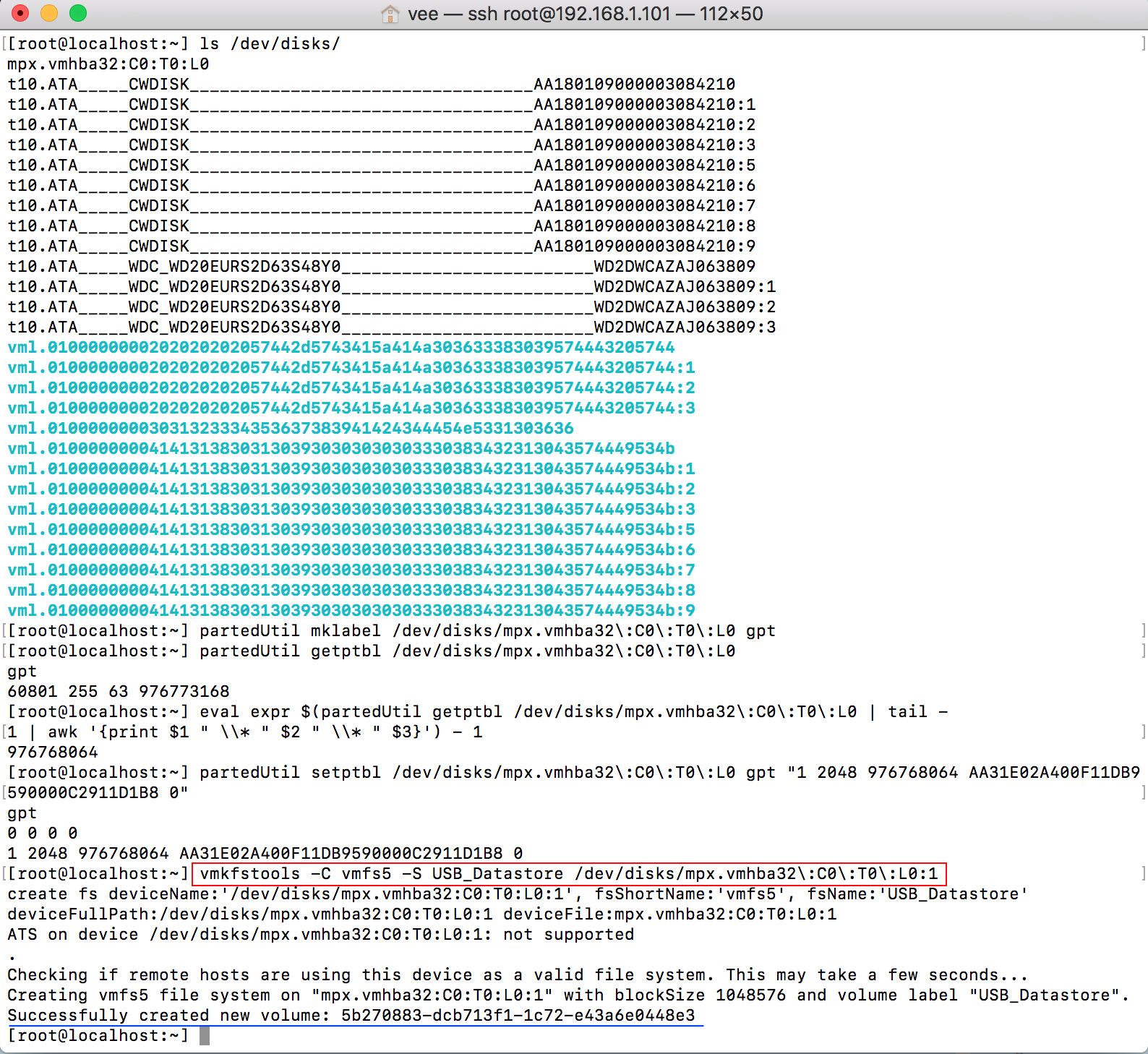This screenshot has height=1054, width=1148.
Task: Click the first cyan vml. device entry
Action: point(340,348)
